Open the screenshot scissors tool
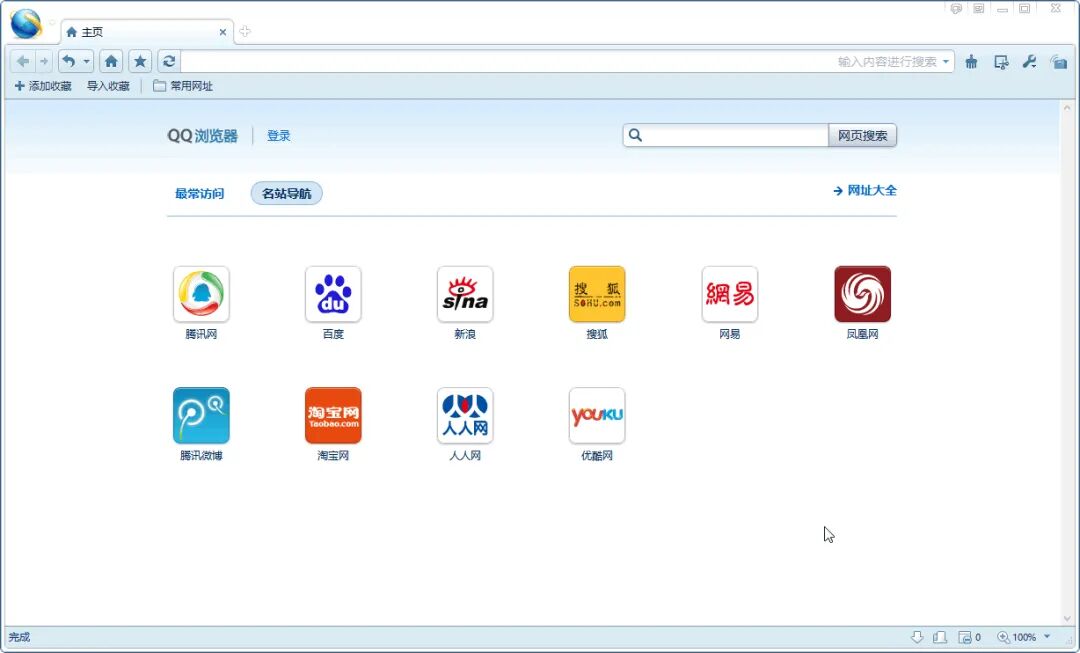This screenshot has height=653, width=1080. (1001, 62)
